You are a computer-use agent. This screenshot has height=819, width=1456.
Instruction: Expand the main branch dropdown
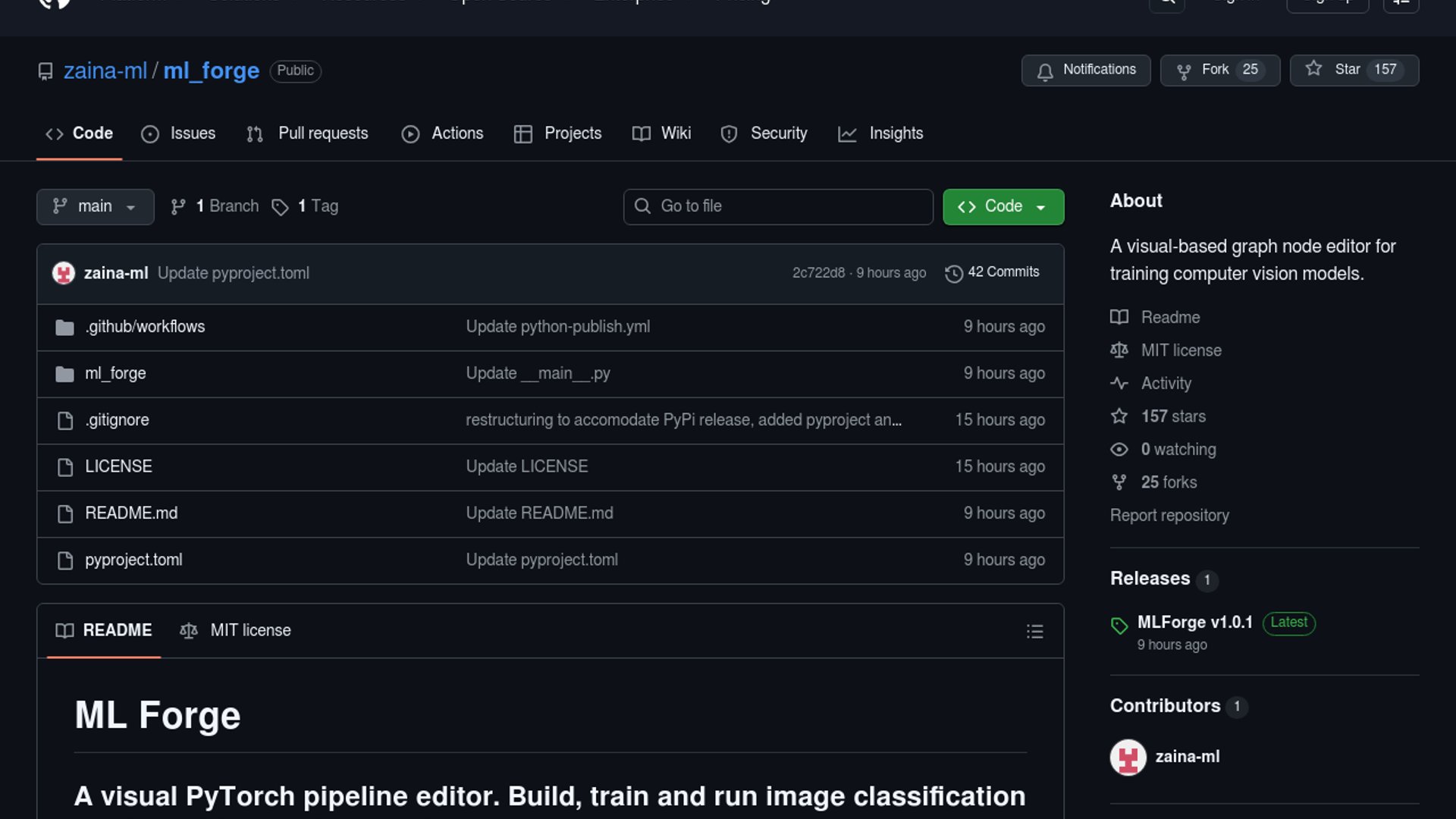pyautogui.click(x=95, y=206)
